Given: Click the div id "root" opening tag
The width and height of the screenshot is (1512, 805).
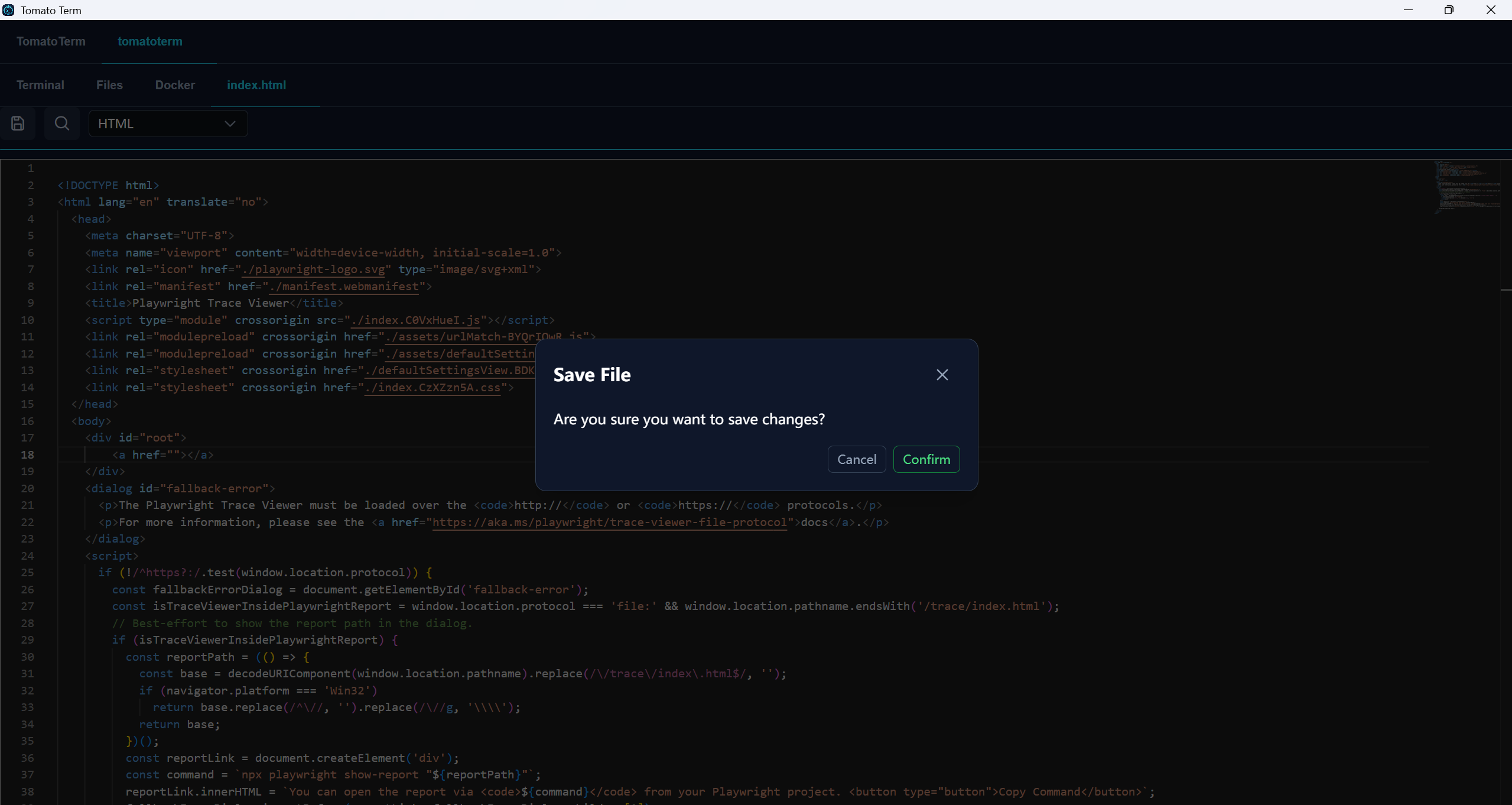Looking at the screenshot, I should tap(135, 437).
